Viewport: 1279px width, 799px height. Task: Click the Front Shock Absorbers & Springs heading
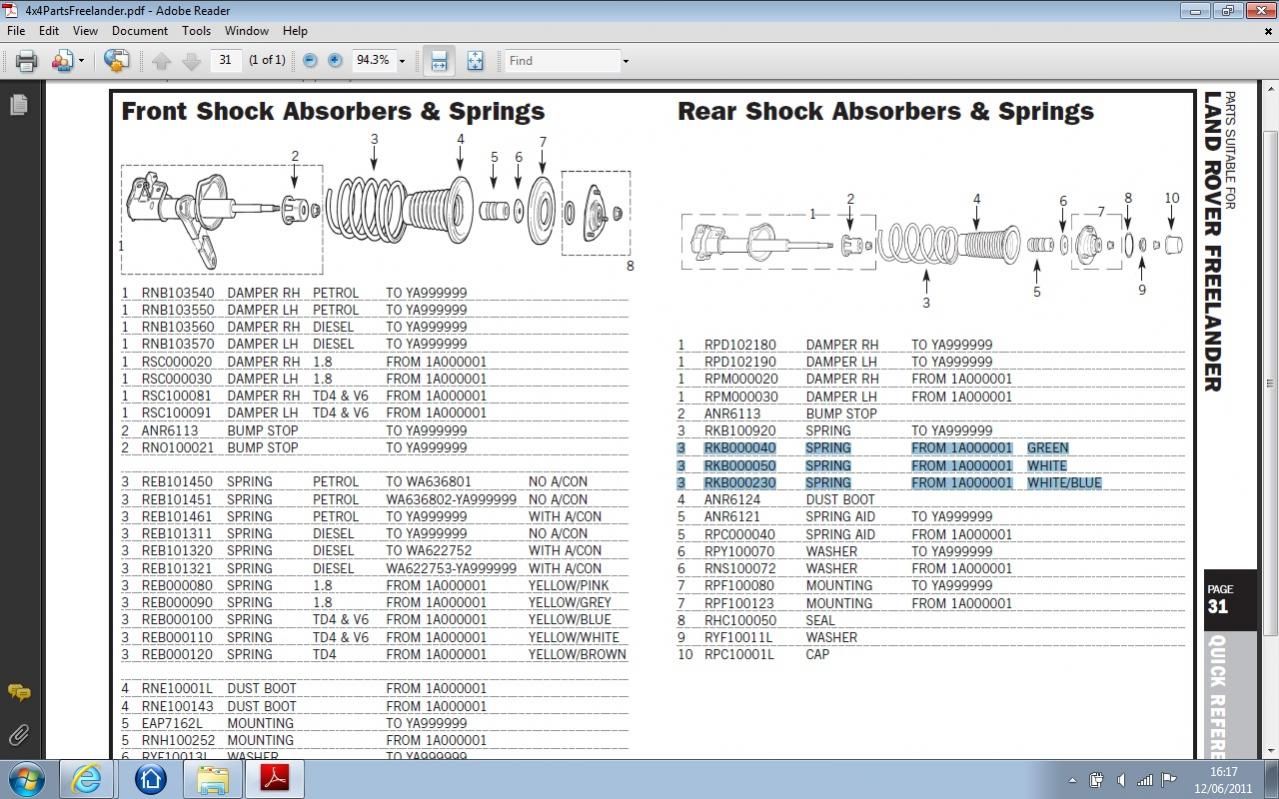pyautogui.click(x=333, y=111)
